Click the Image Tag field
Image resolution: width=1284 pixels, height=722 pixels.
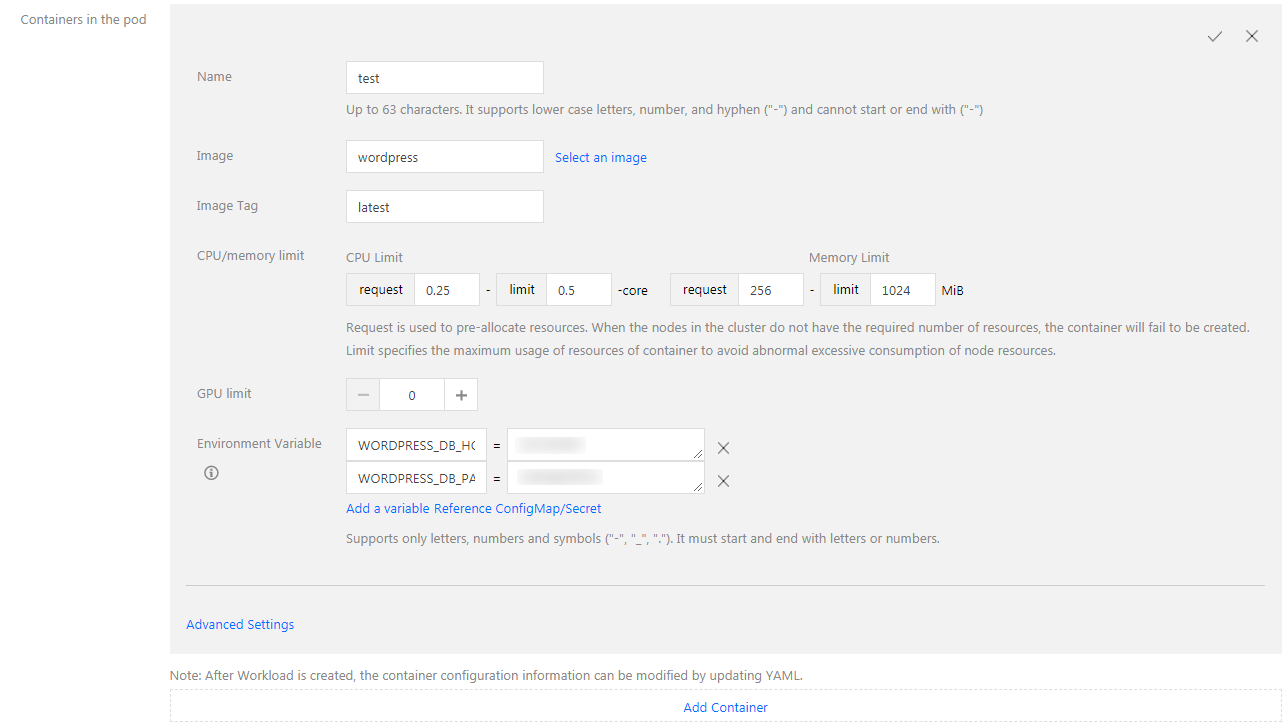click(x=444, y=207)
